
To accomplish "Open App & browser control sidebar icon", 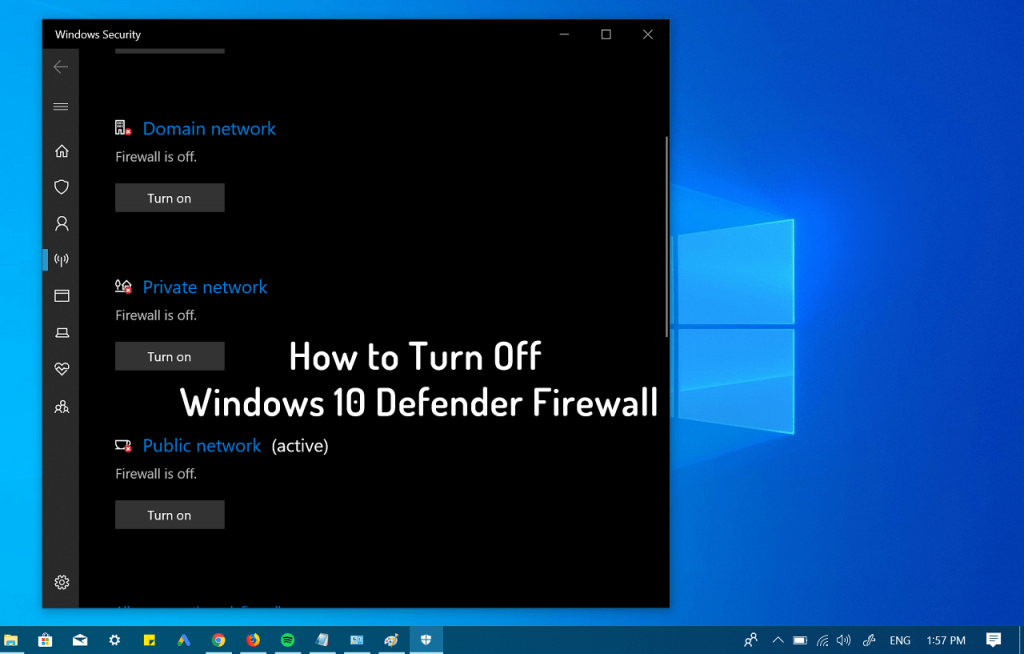I will coord(61,296).
